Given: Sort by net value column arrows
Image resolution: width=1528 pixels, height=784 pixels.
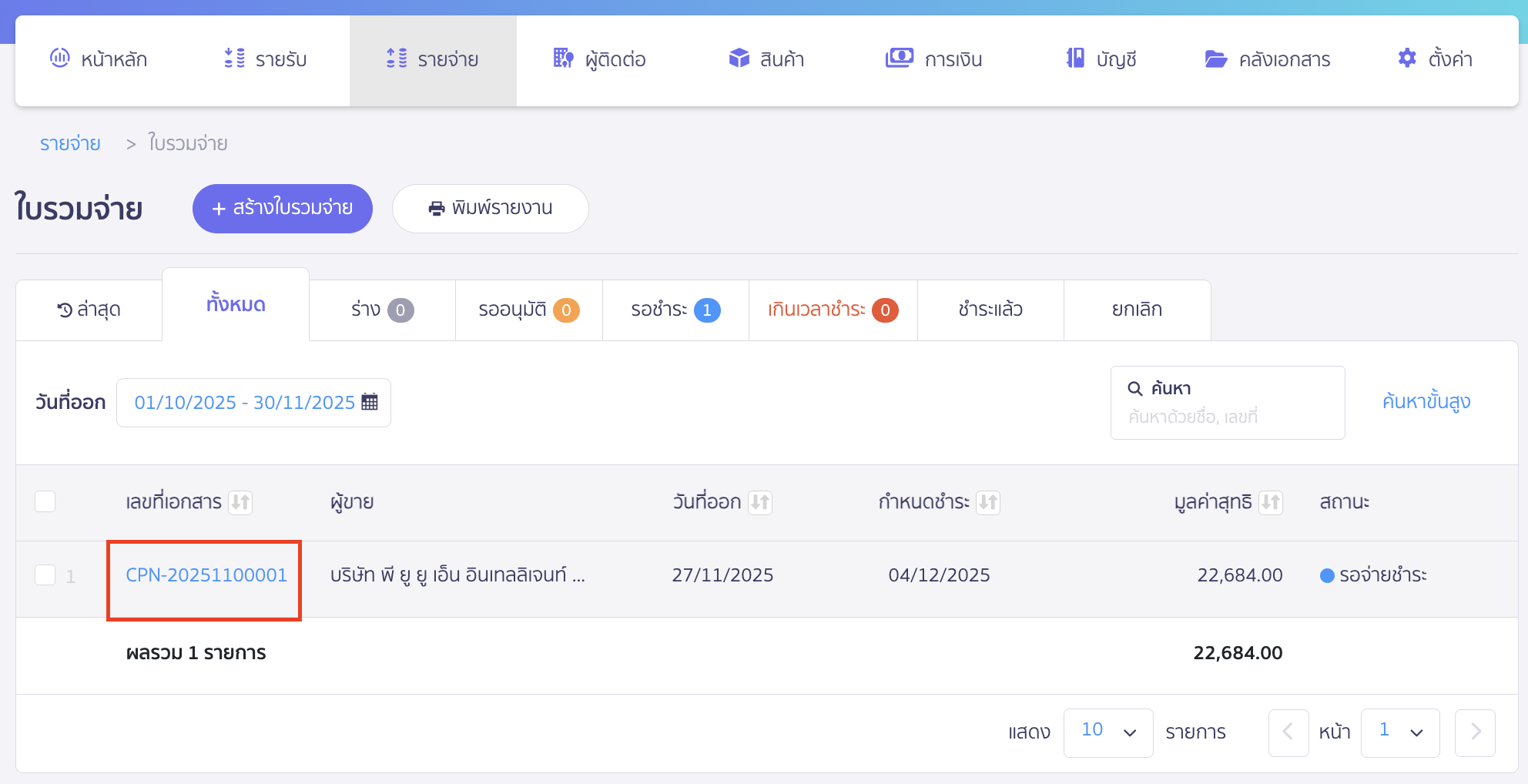Looking at the screenshot, I should tap(1271, 502).
